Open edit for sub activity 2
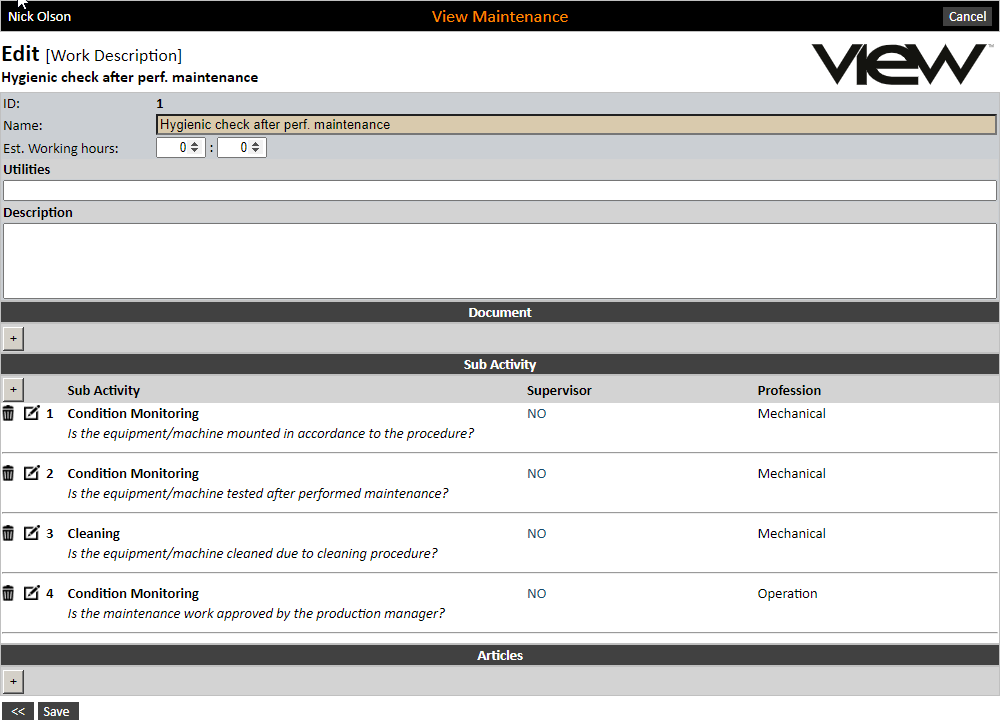 31,473
